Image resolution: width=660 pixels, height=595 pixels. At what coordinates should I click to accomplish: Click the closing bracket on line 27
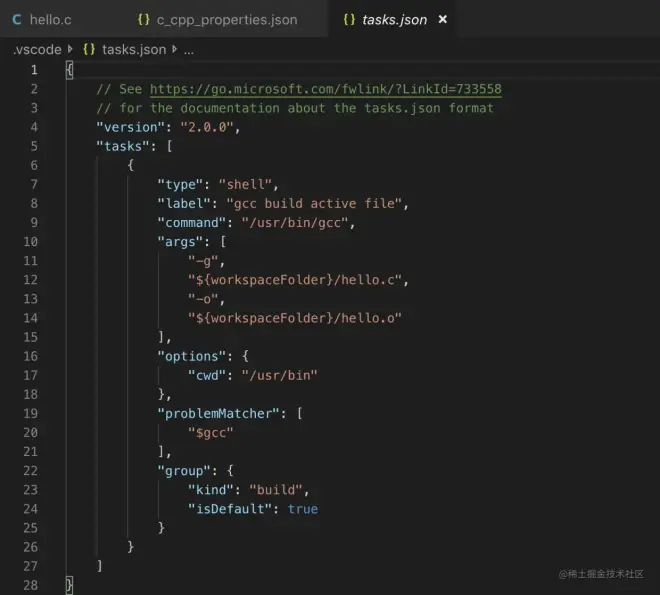[x=100, y=566]
